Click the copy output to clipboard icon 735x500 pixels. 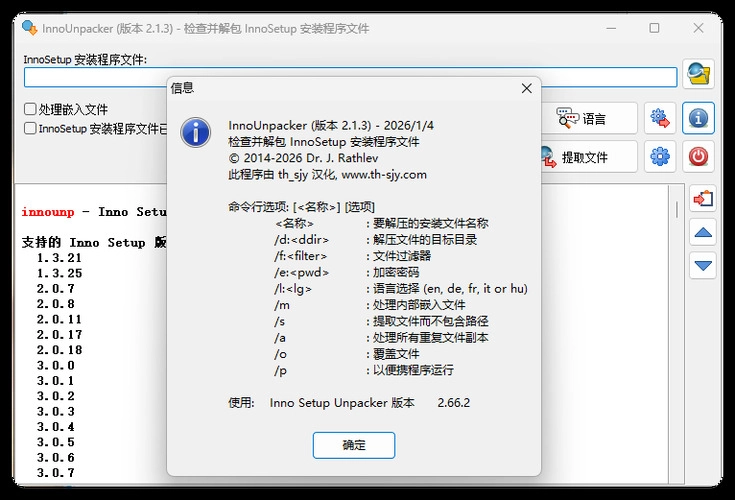pos(703,198)
